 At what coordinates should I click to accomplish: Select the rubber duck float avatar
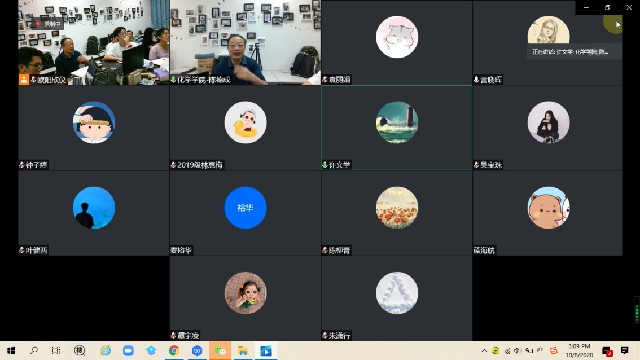[x=245, y=122]
